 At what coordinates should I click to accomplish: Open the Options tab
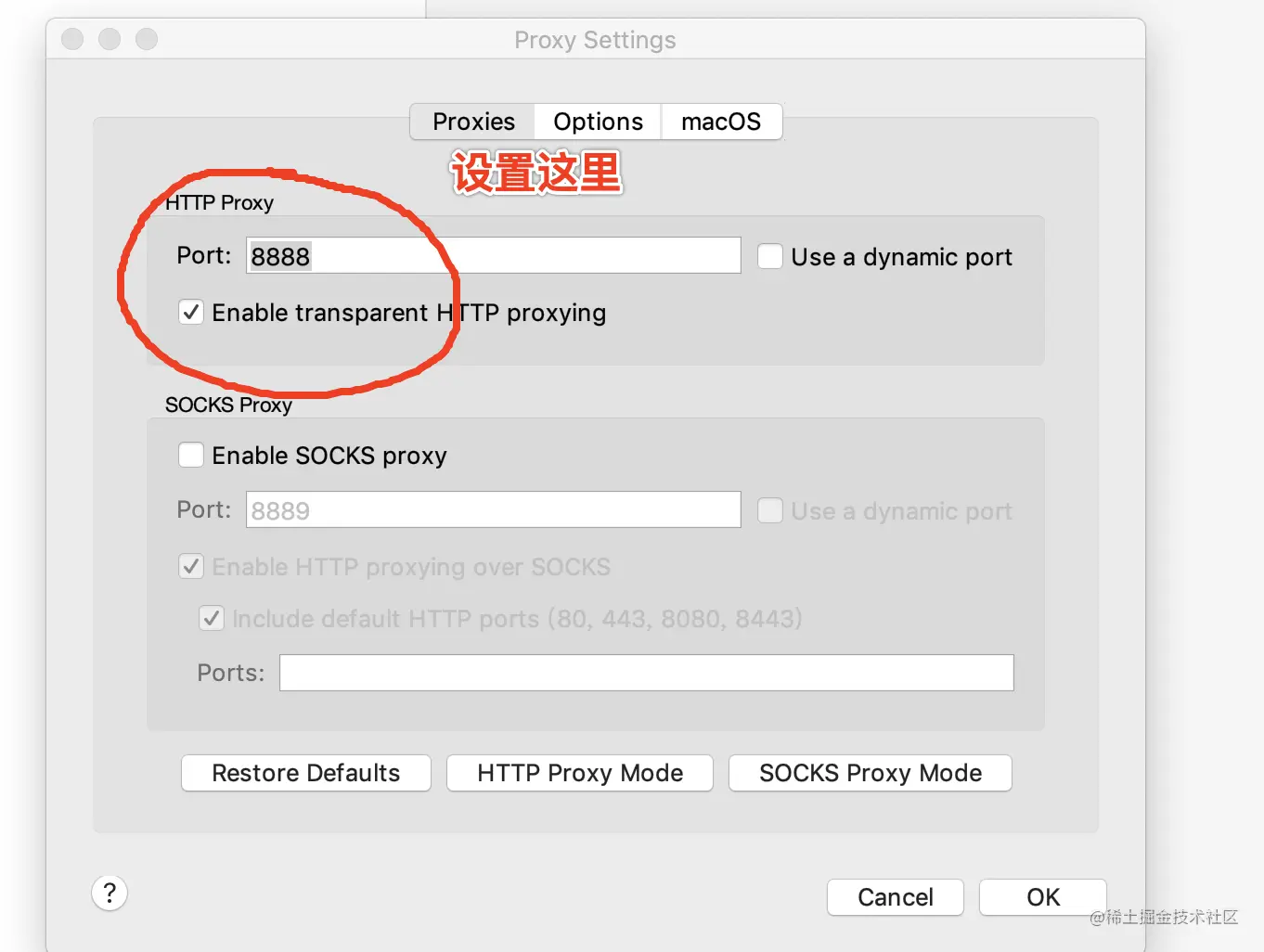pos(598,122)
